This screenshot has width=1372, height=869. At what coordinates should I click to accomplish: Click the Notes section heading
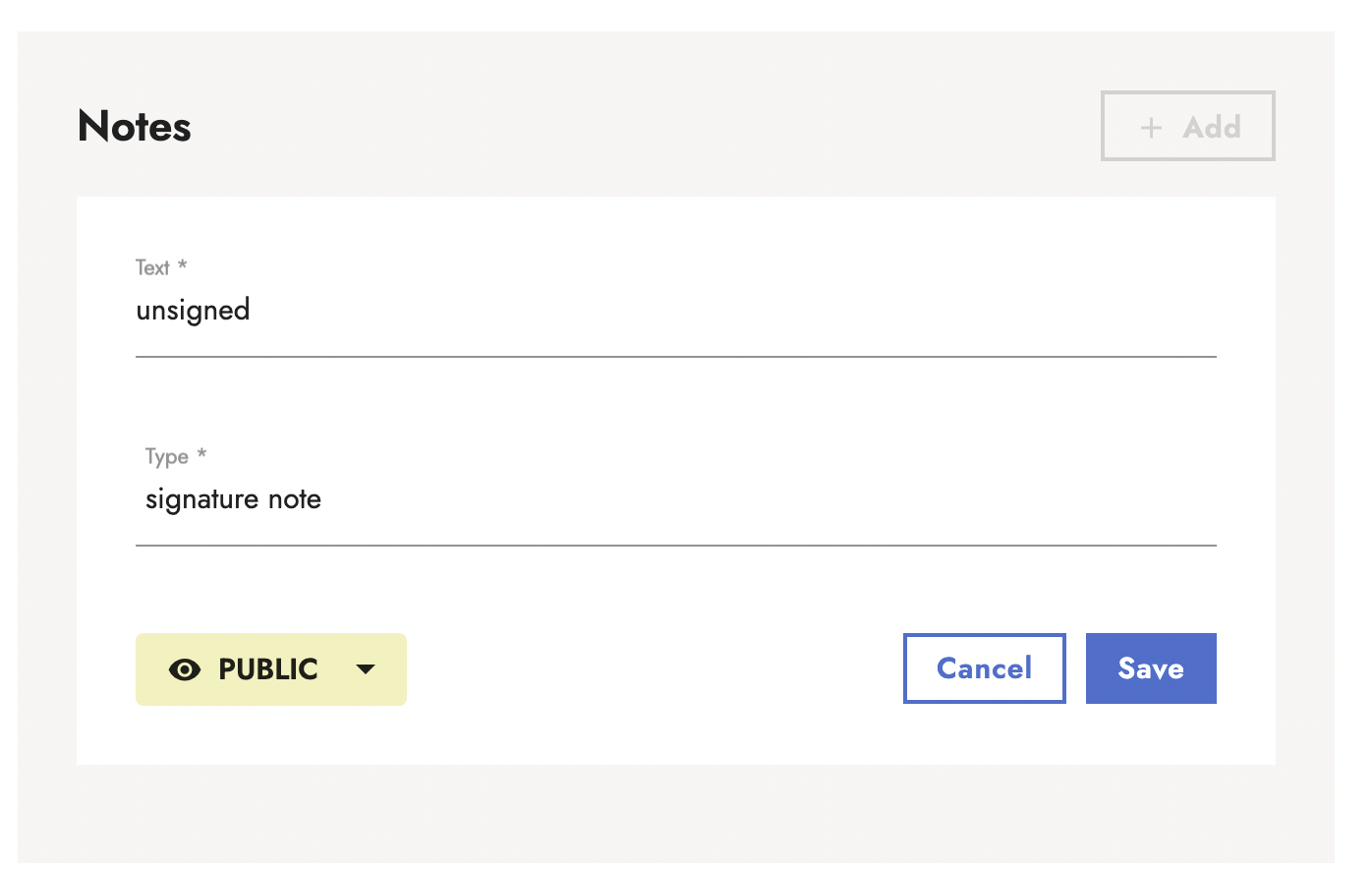[135, 127]
